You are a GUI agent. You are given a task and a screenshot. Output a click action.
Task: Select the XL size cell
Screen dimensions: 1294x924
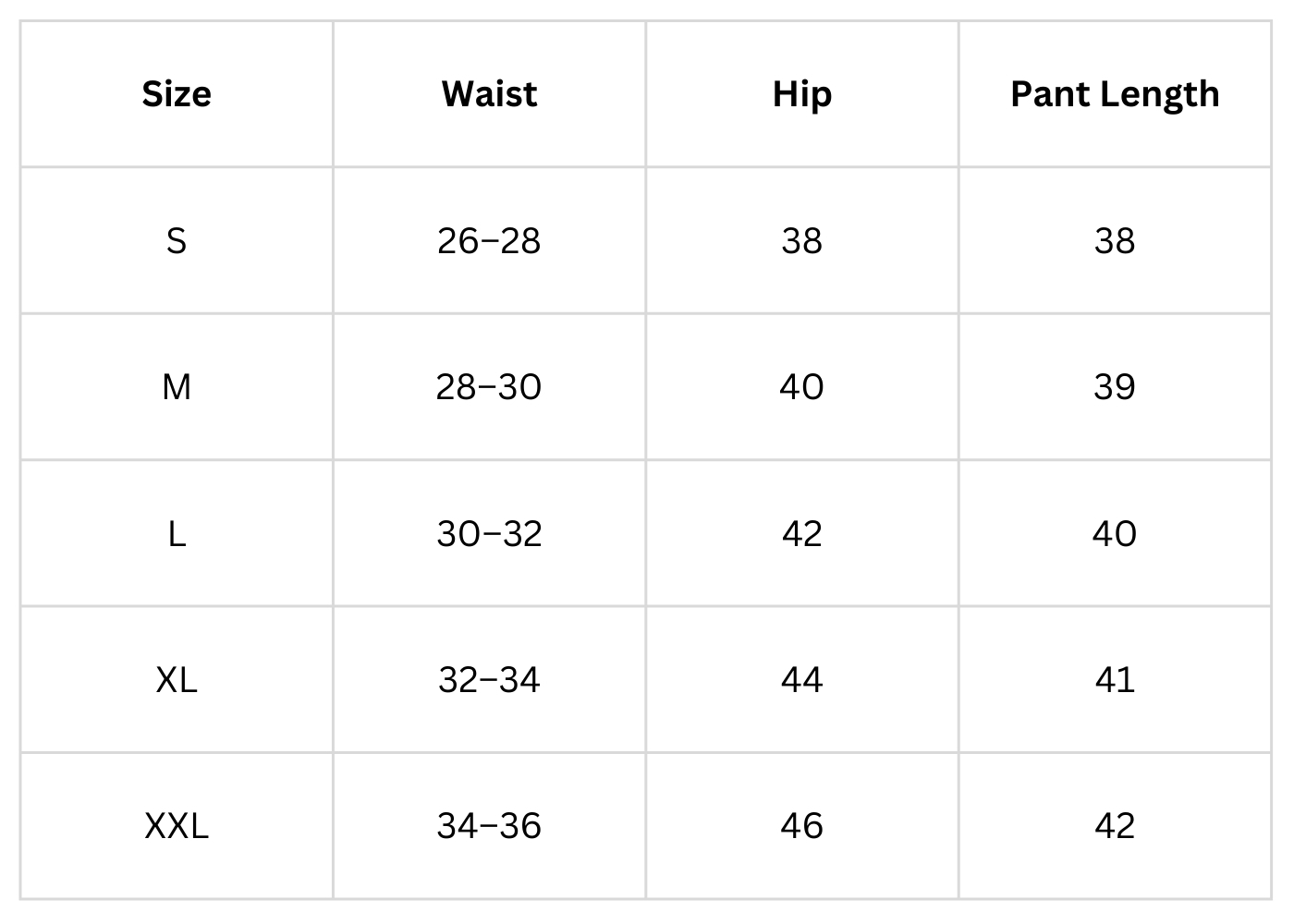pos(177,680)
